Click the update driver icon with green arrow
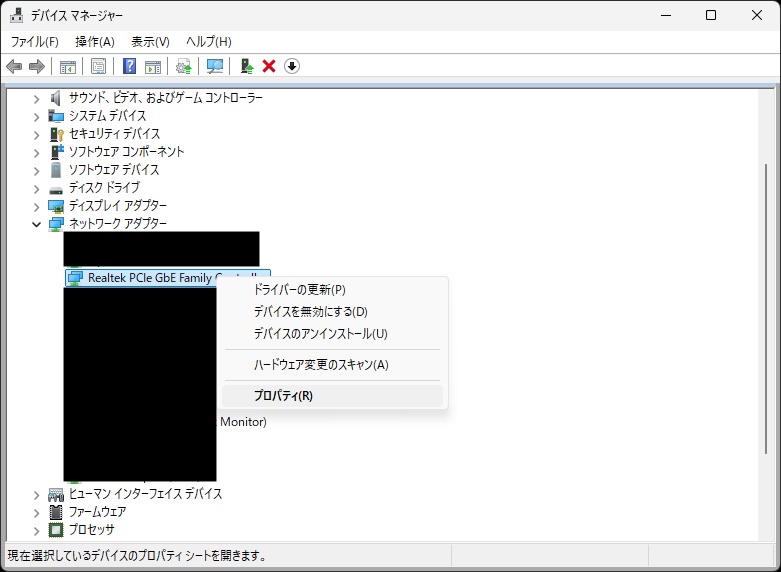The height and width of the screenshot is (572, 781). pos(246,66)
